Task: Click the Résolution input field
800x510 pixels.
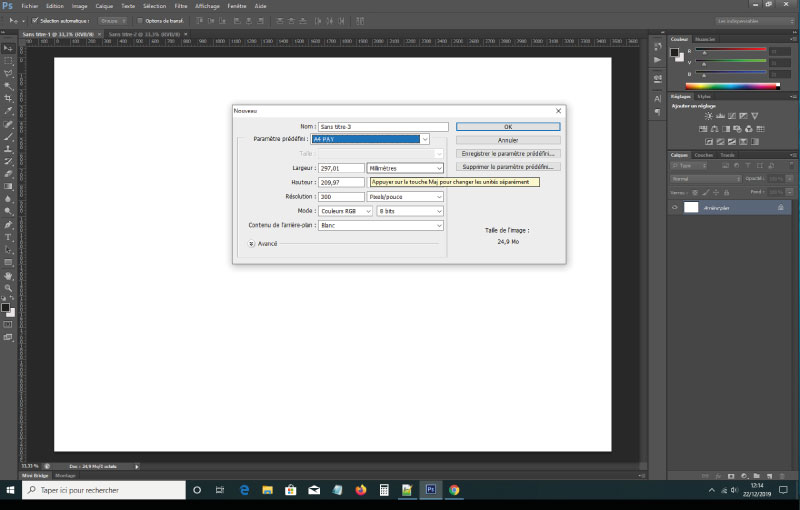Action: click(x=341, y=197)
